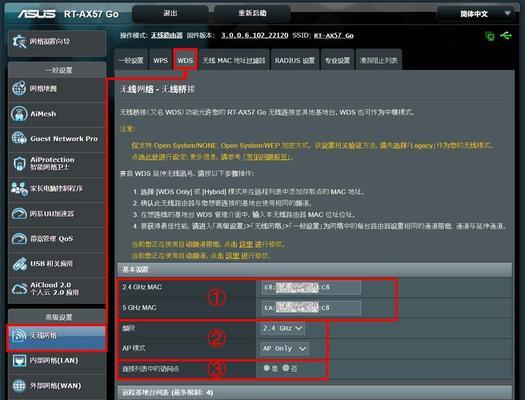The width and height of the screenshot is (525, 400).
Task: Click the USB 相关应用 icon
Action: coord(19,264)
